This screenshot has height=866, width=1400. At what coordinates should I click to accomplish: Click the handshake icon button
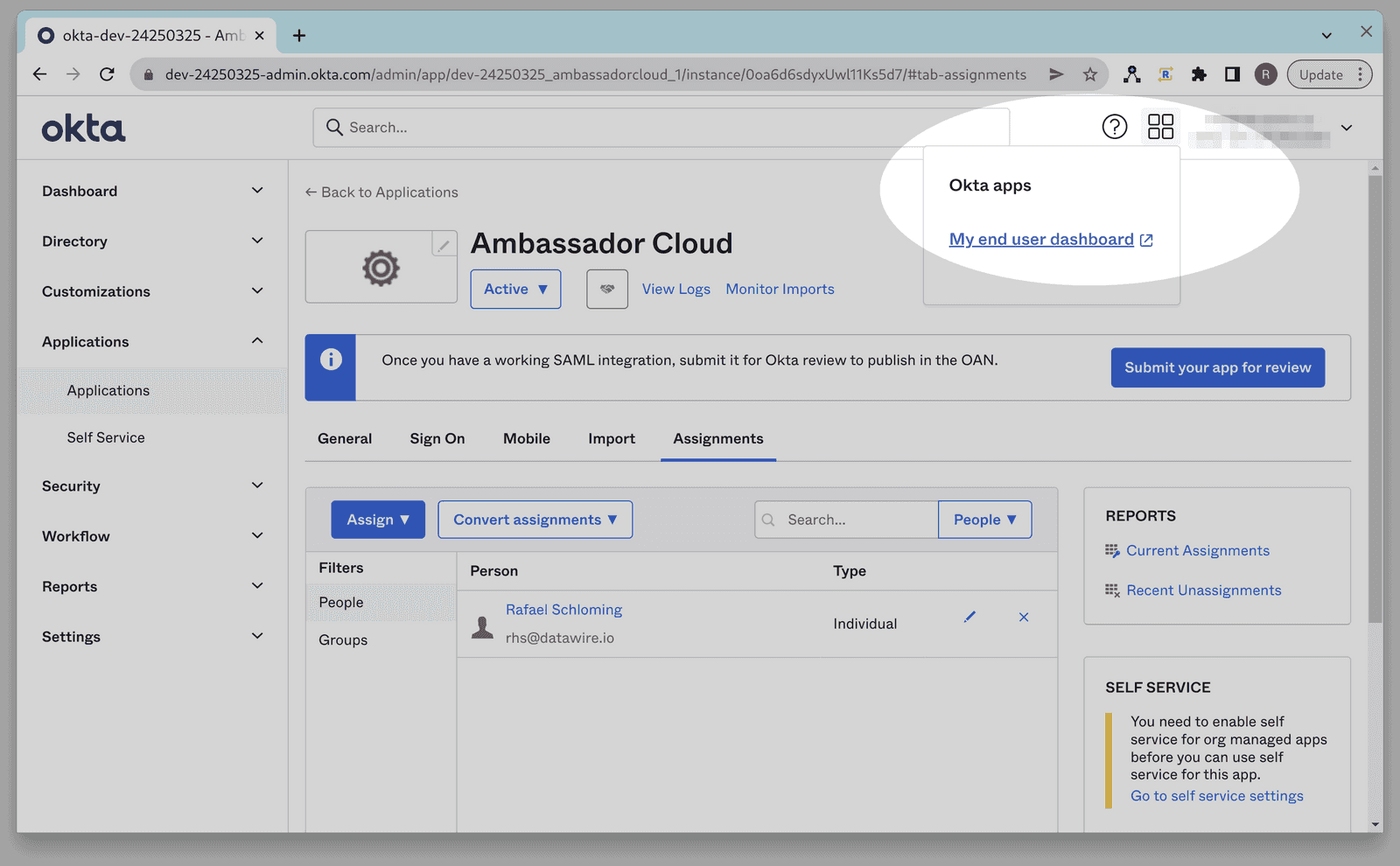point(607,289)
